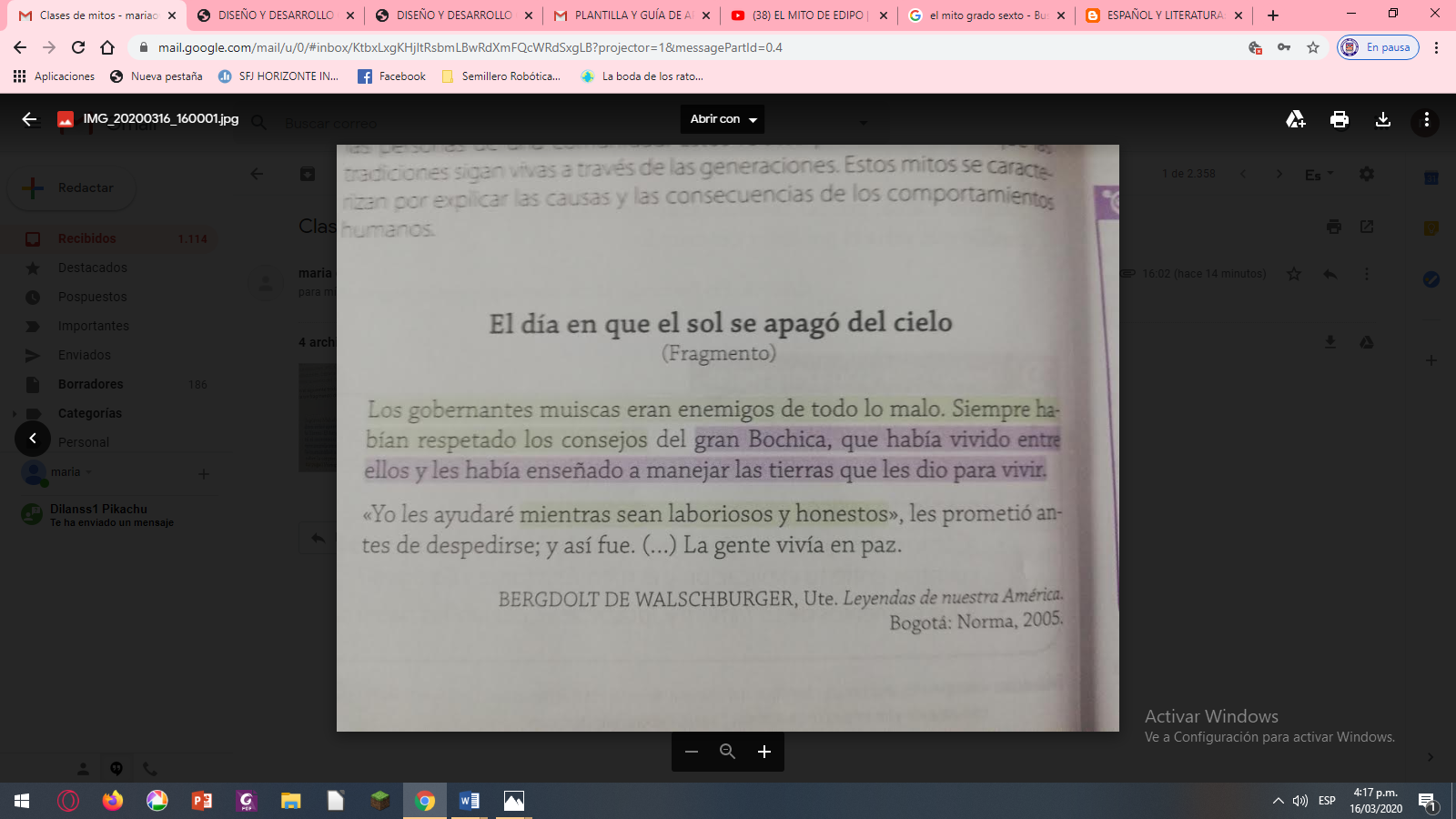Open the browser home page
This screenshot has height=819, width=1456.
[107, 47]
